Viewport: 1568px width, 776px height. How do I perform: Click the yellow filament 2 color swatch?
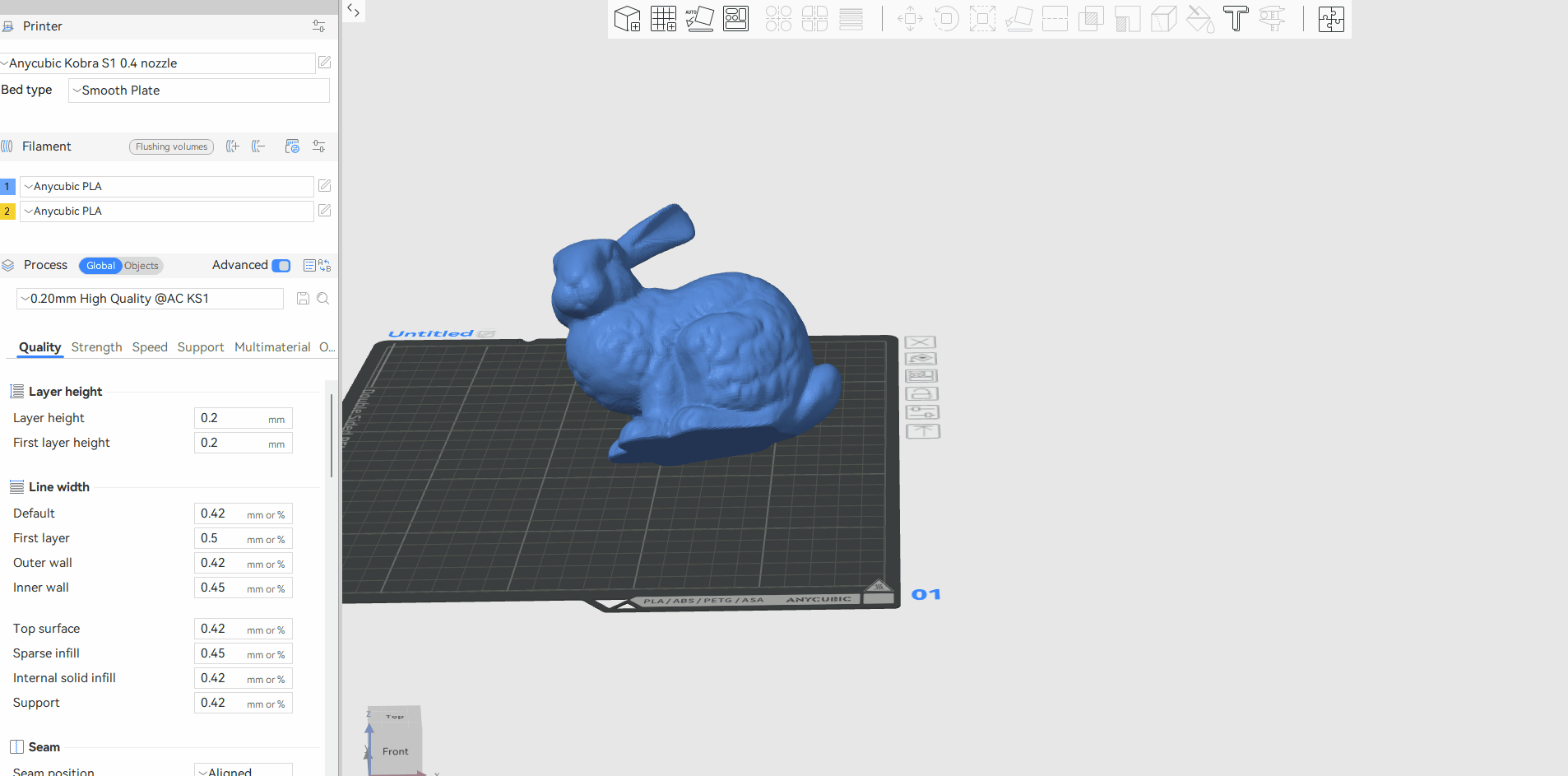7,211
